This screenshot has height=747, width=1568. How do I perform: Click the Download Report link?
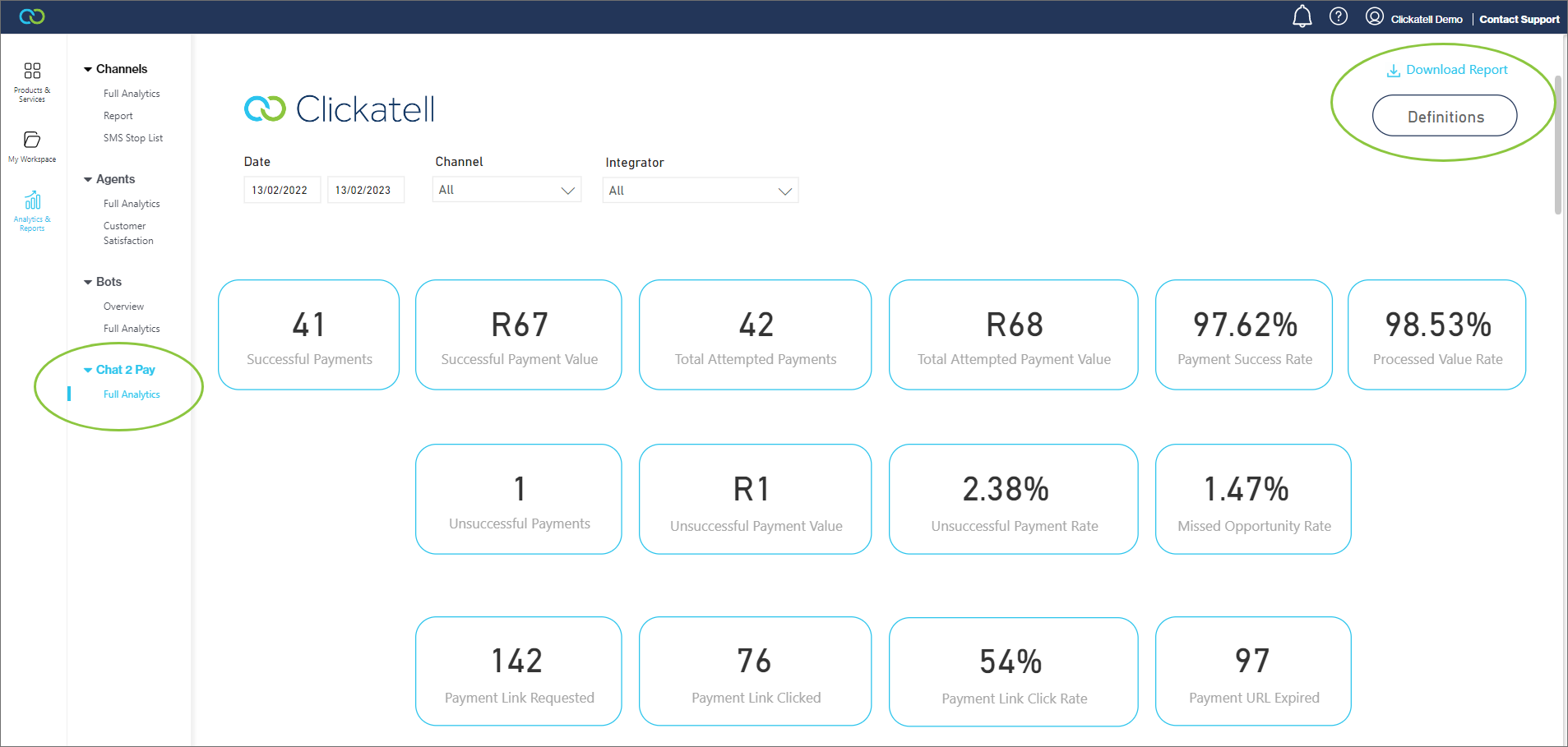click(1456, 70)
